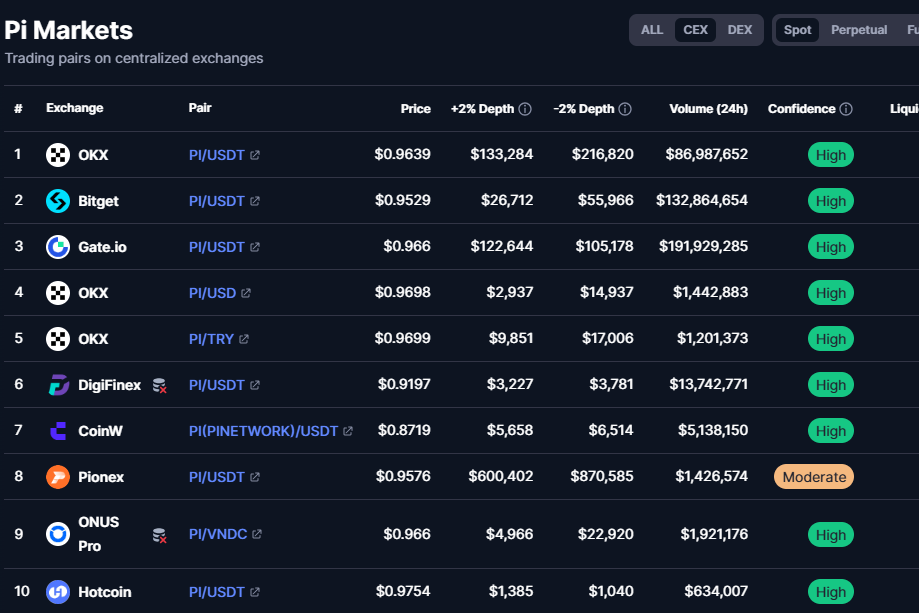Click the -2% Depth info icon

625,109
